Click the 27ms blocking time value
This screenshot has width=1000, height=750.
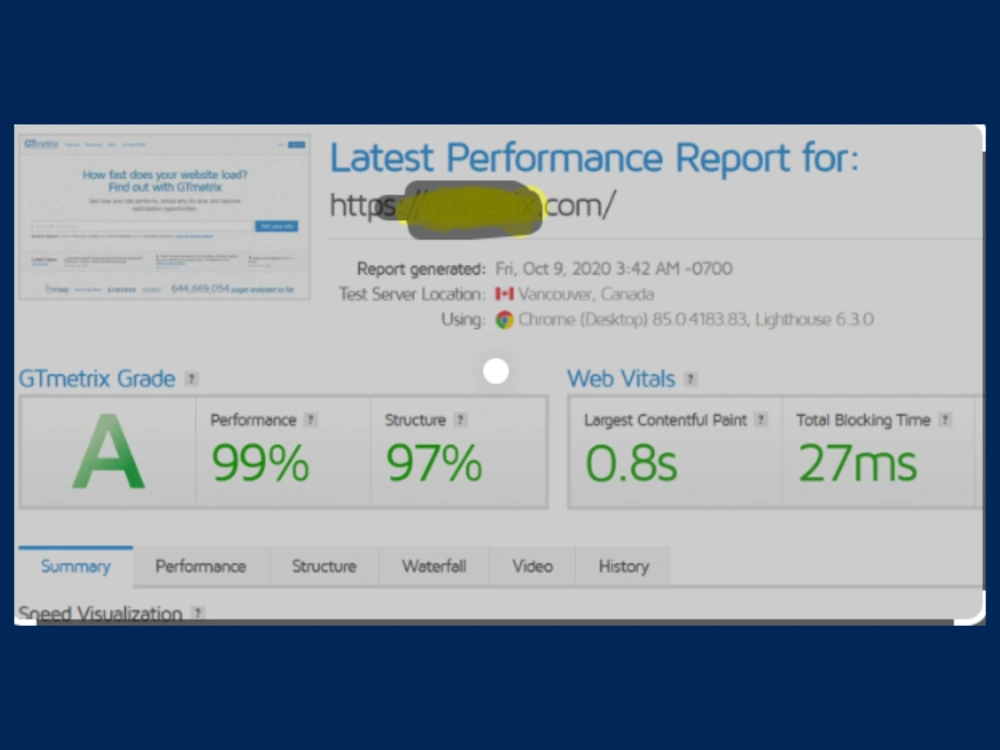[858, 463]
